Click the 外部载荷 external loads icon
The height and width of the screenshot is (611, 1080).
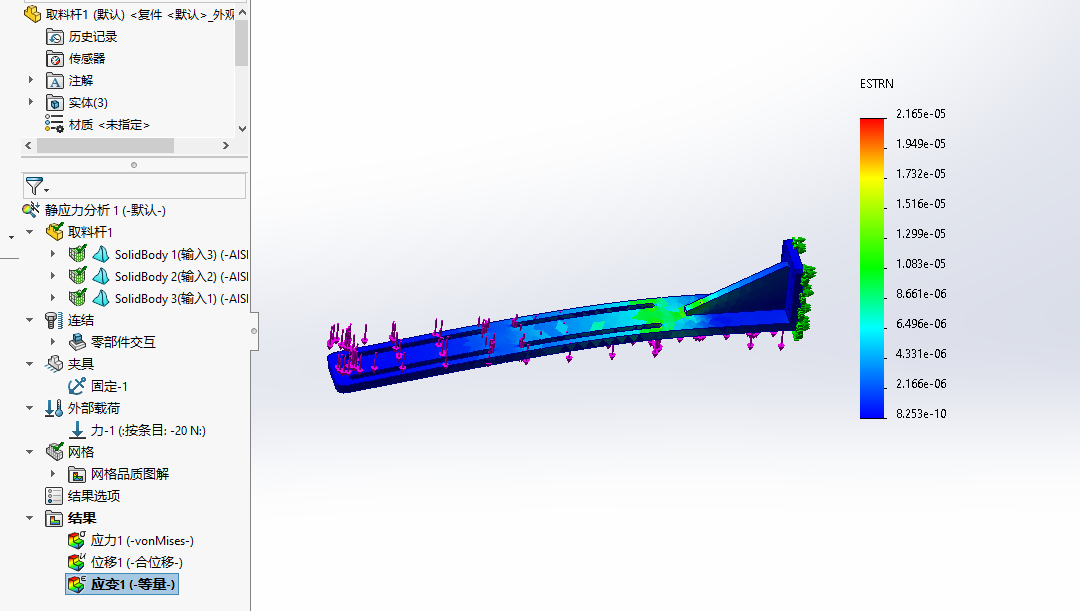click(54, 408)
